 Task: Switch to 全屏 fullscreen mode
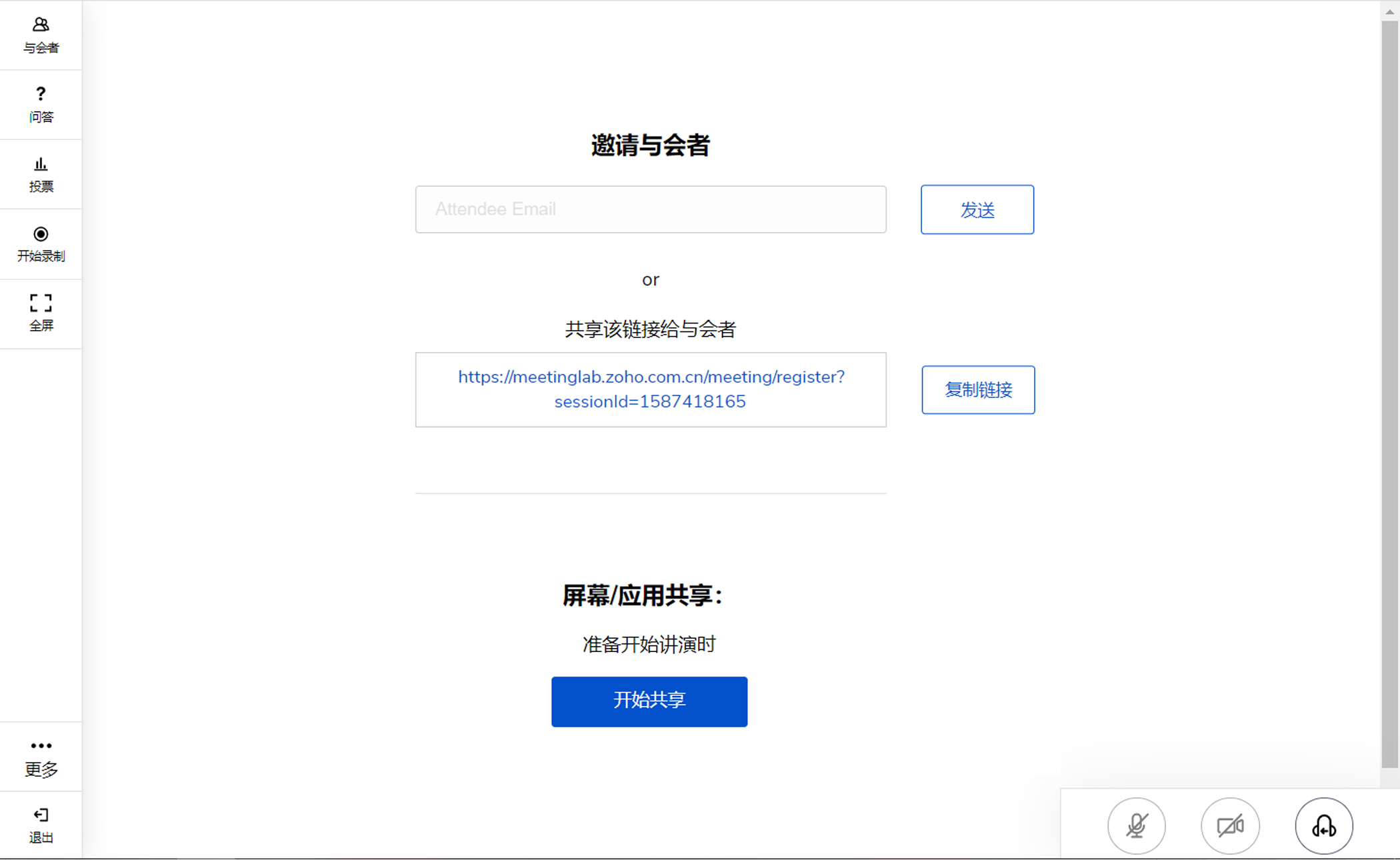pyautogui.click(x=41, y=313)
